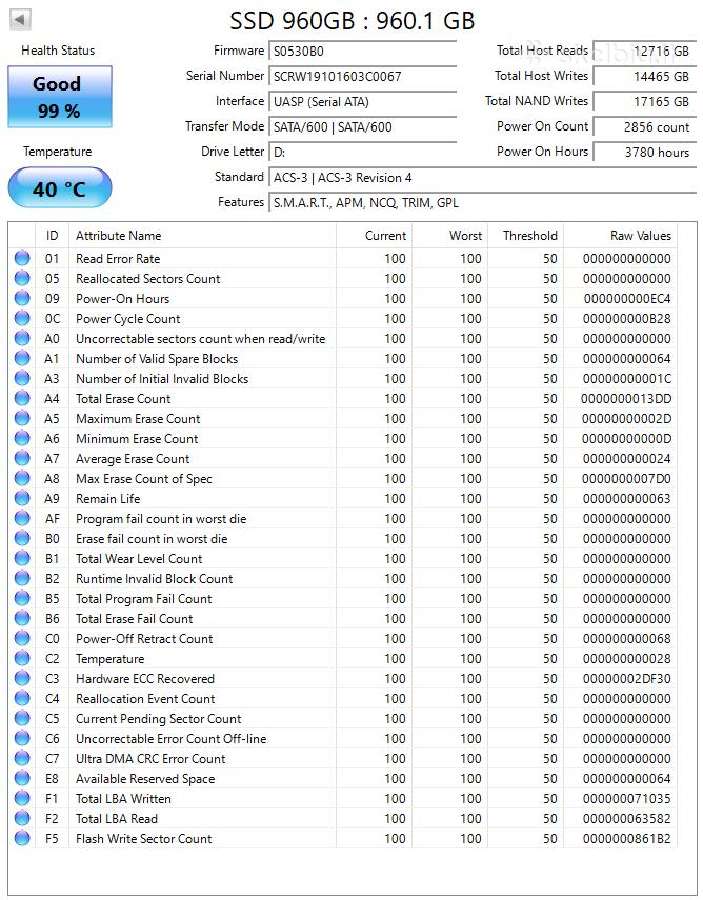Click the Standard field ACS-3 Revision 4
The width and height of the screenshot is (703, 900).
pos(483,177)
